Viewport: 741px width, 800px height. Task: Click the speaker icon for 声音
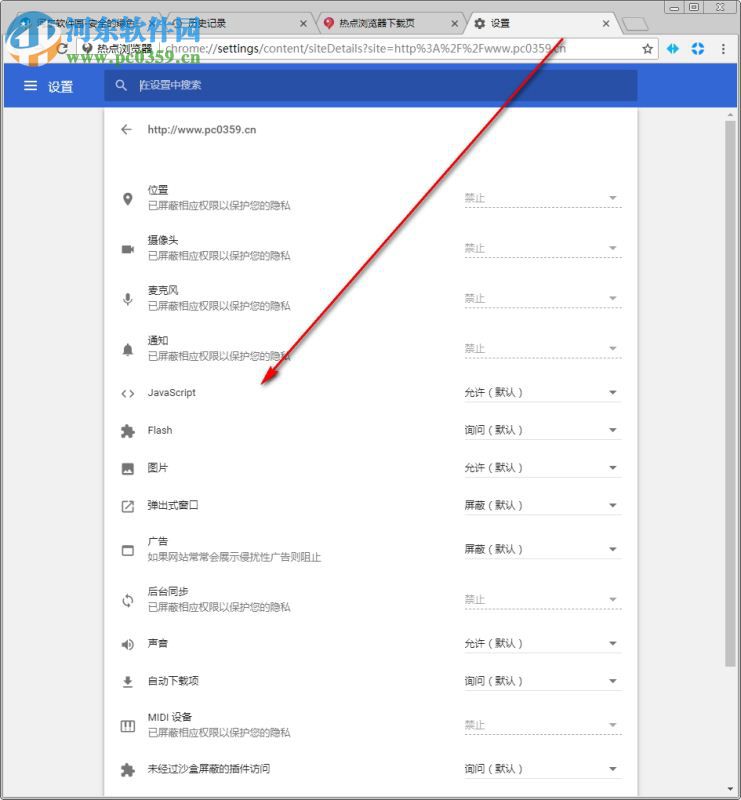coord(128,644)
